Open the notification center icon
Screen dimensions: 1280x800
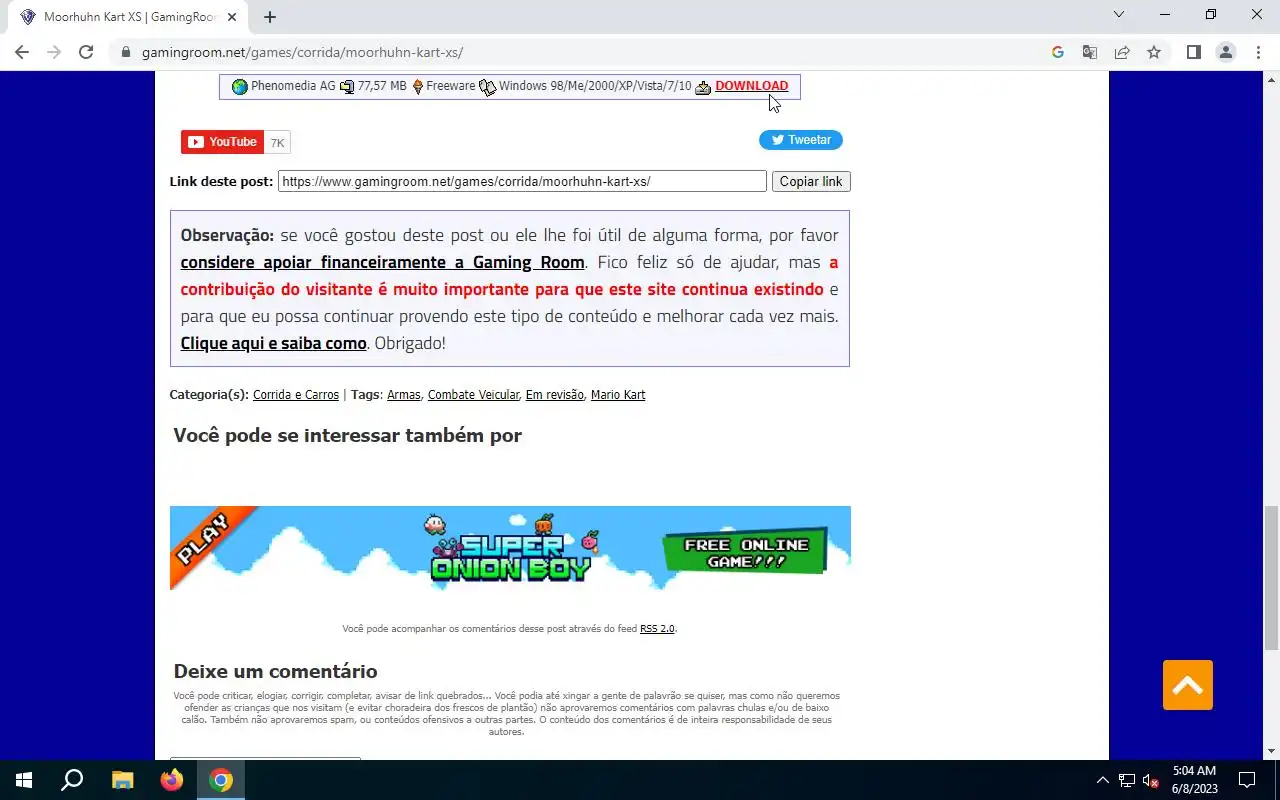pyautogui.click(x=1247, y=780)
